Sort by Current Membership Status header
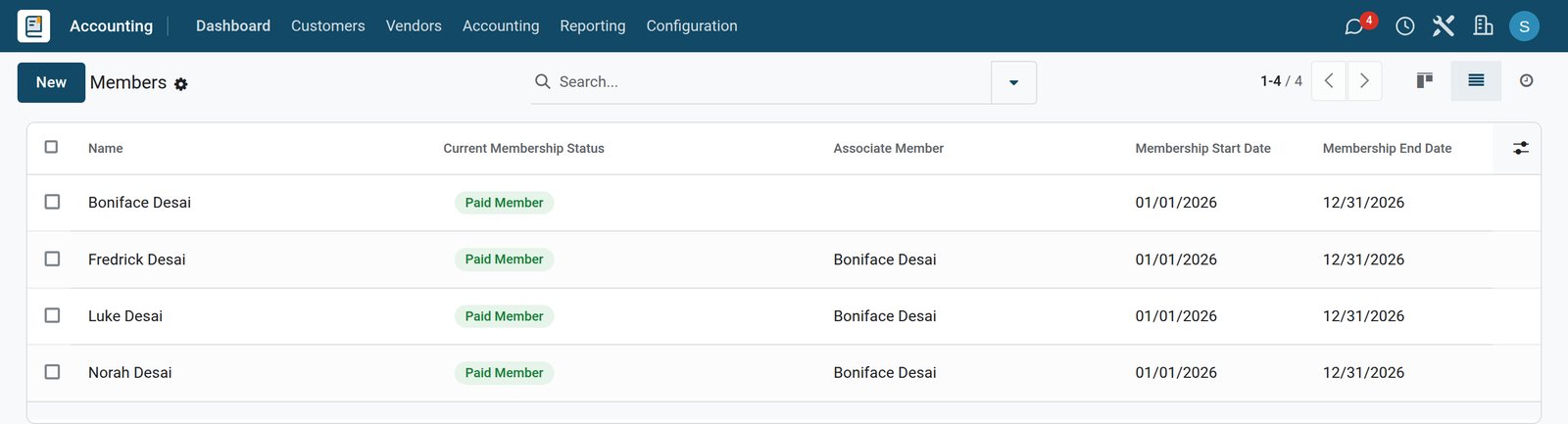The image size is (1568, 424). tap(523, 148)
